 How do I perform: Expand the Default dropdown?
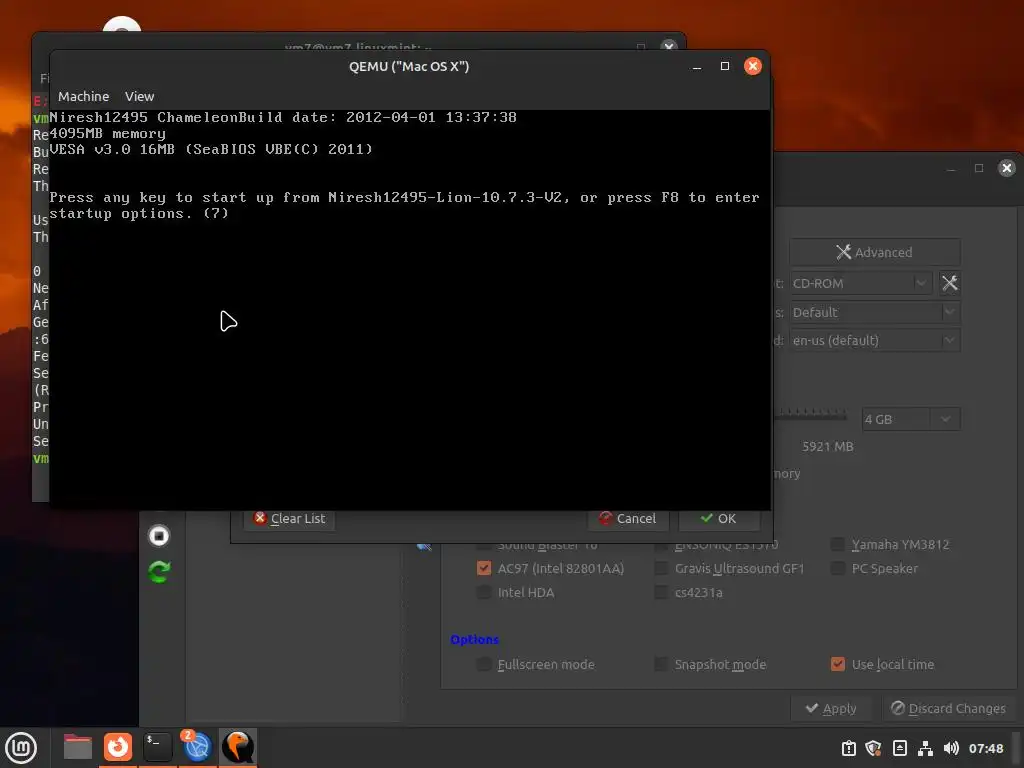coord(874,312)
